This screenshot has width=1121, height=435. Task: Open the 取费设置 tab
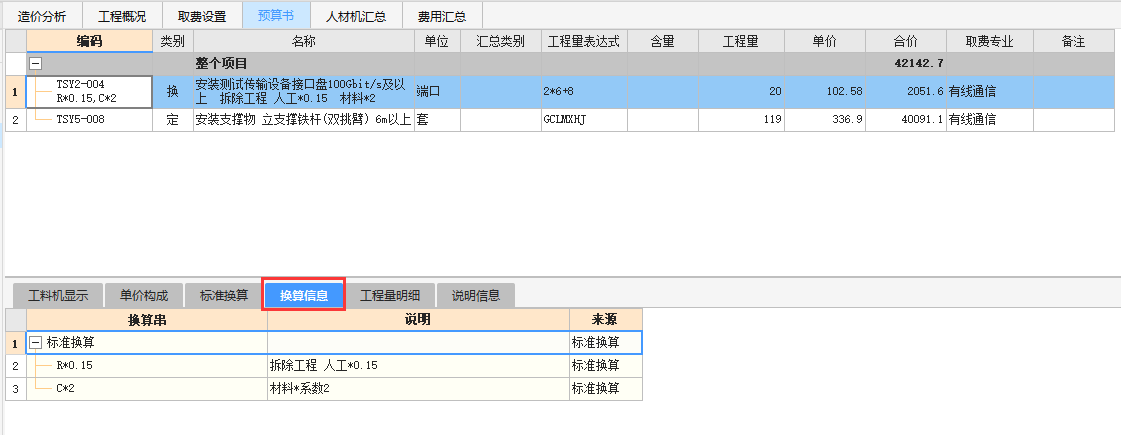tap(201, 16)
